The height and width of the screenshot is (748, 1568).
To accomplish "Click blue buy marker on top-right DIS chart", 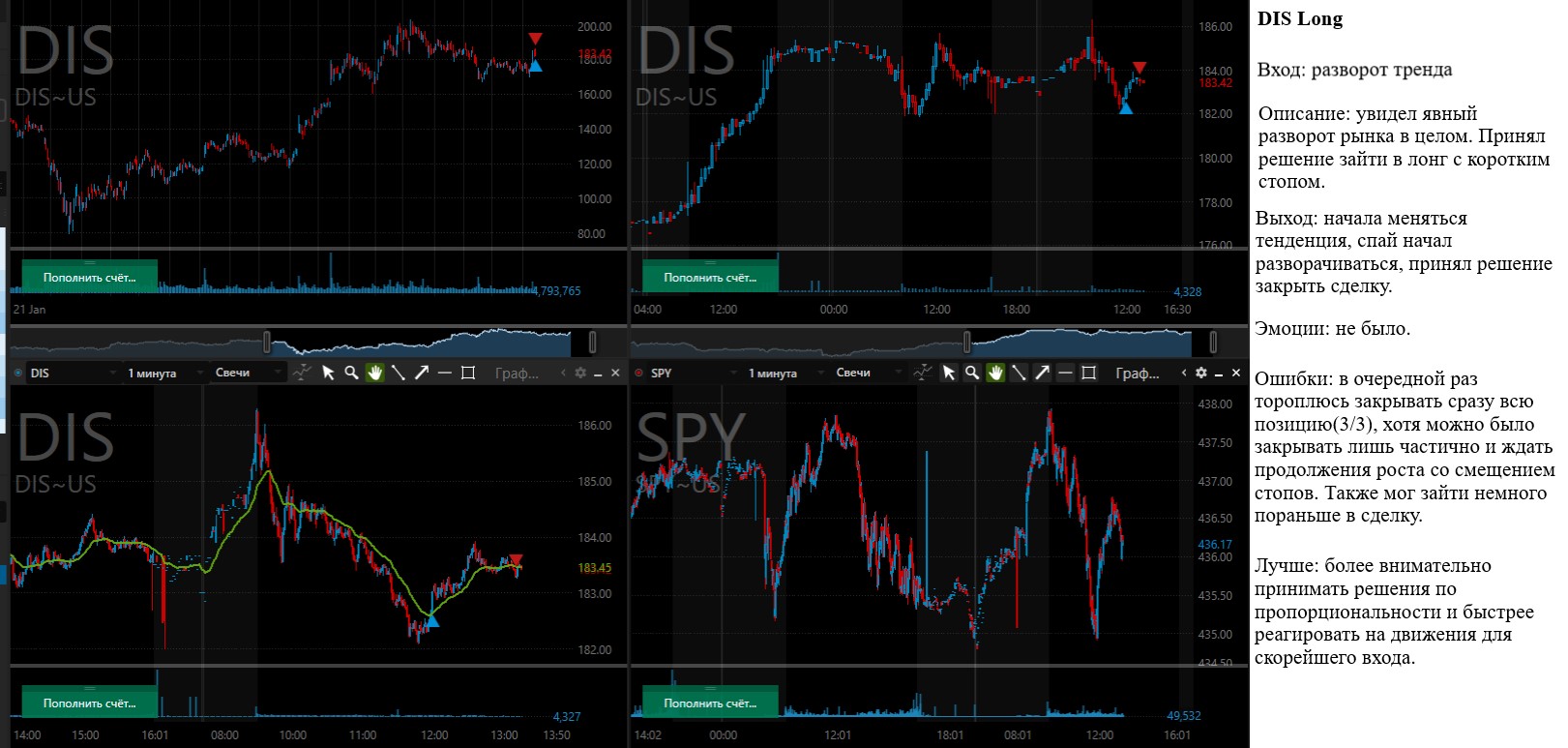I will 1126,108.
